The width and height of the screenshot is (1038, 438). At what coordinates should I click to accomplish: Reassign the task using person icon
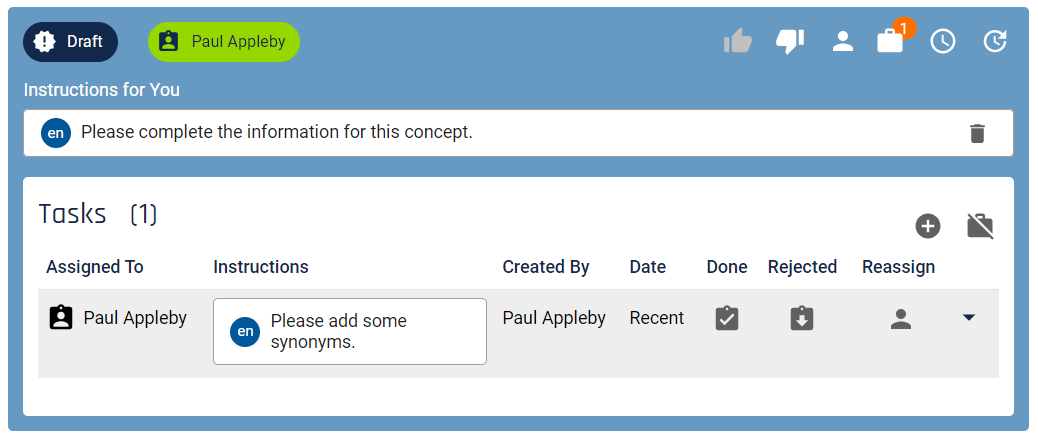[x=900, y=319]
